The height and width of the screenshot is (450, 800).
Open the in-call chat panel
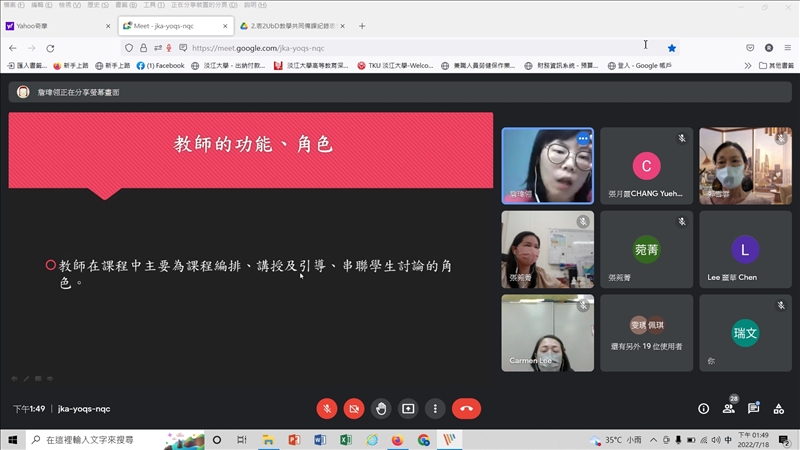(754, 408)
